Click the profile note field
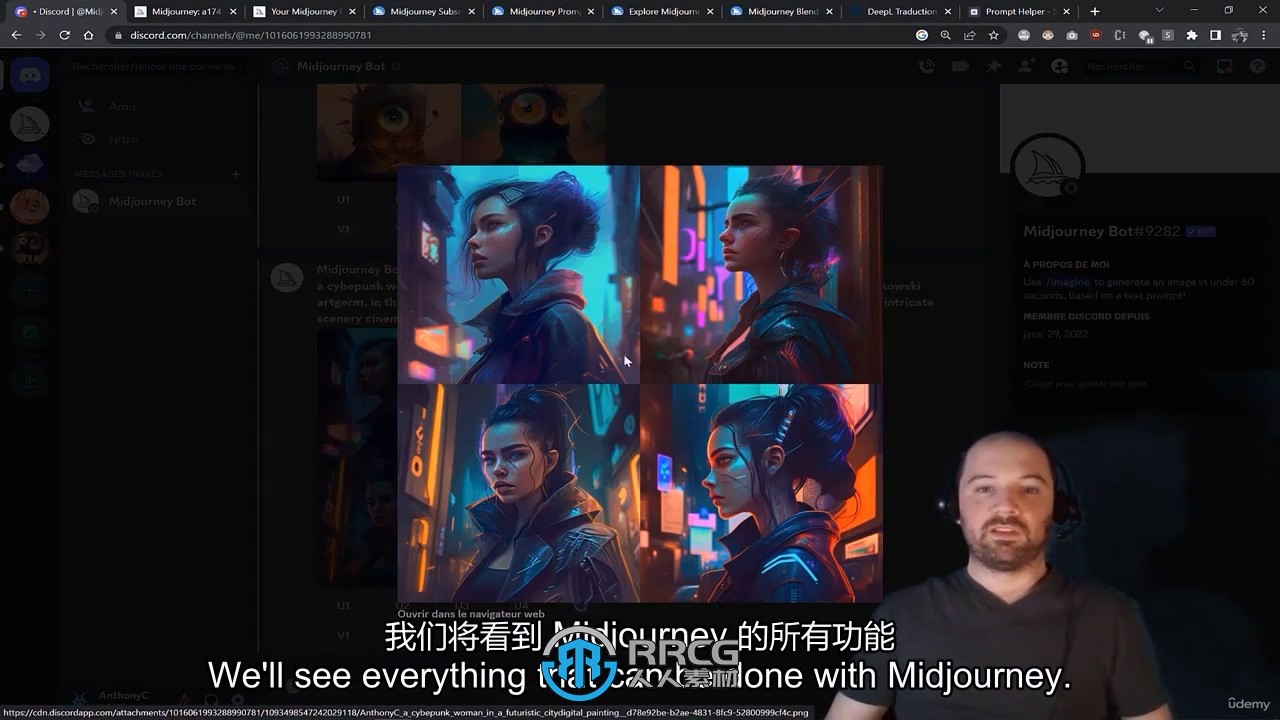 (1139, 384)
